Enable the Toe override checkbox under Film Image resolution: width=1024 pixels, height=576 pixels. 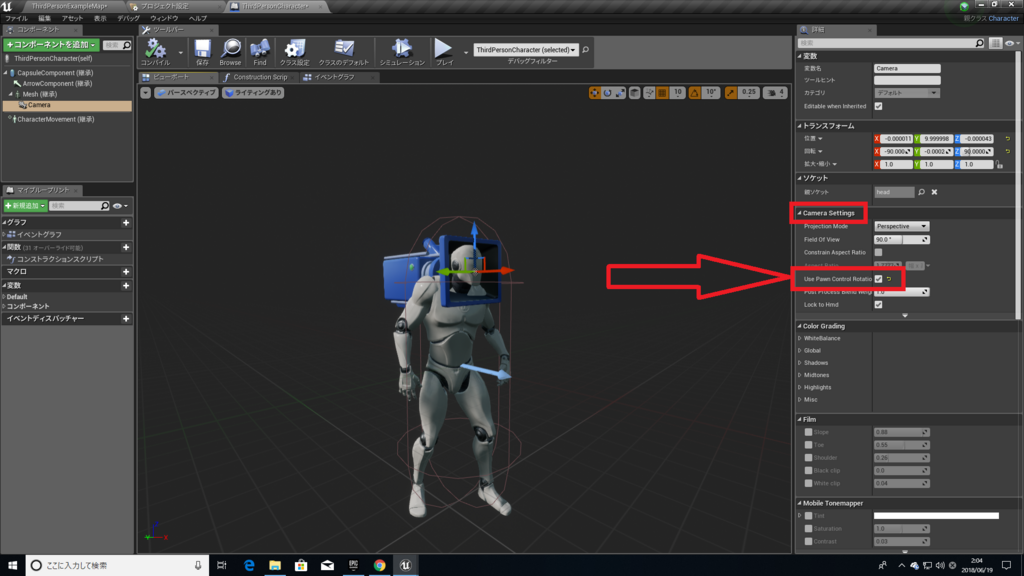pos(808,445)
